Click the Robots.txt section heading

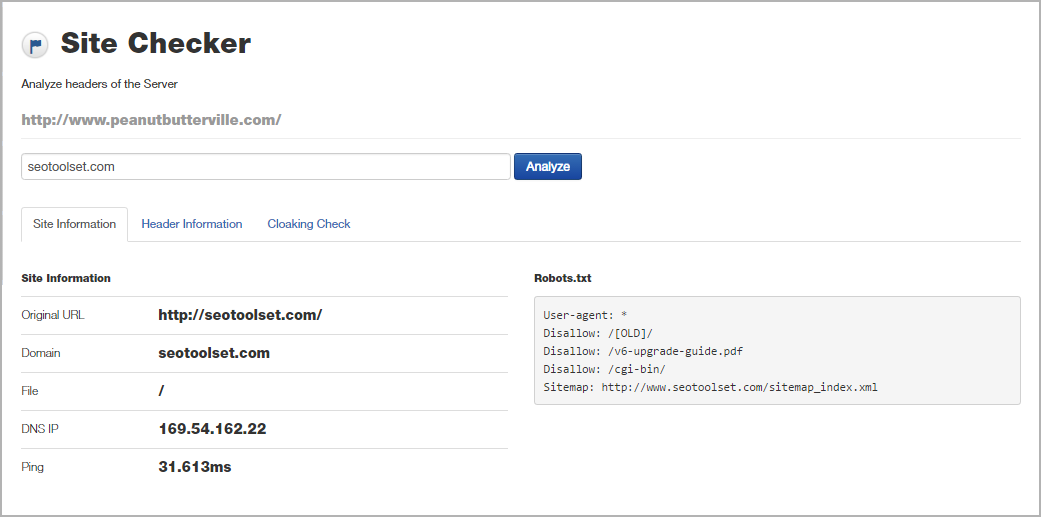tap(562, 278)
